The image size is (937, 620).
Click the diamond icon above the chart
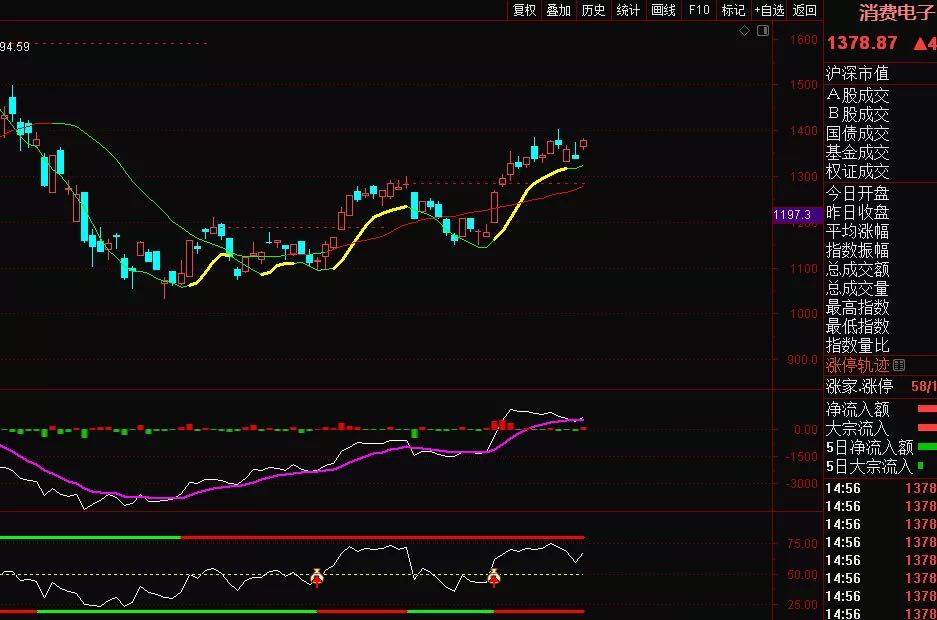click(x=744, y=31)
